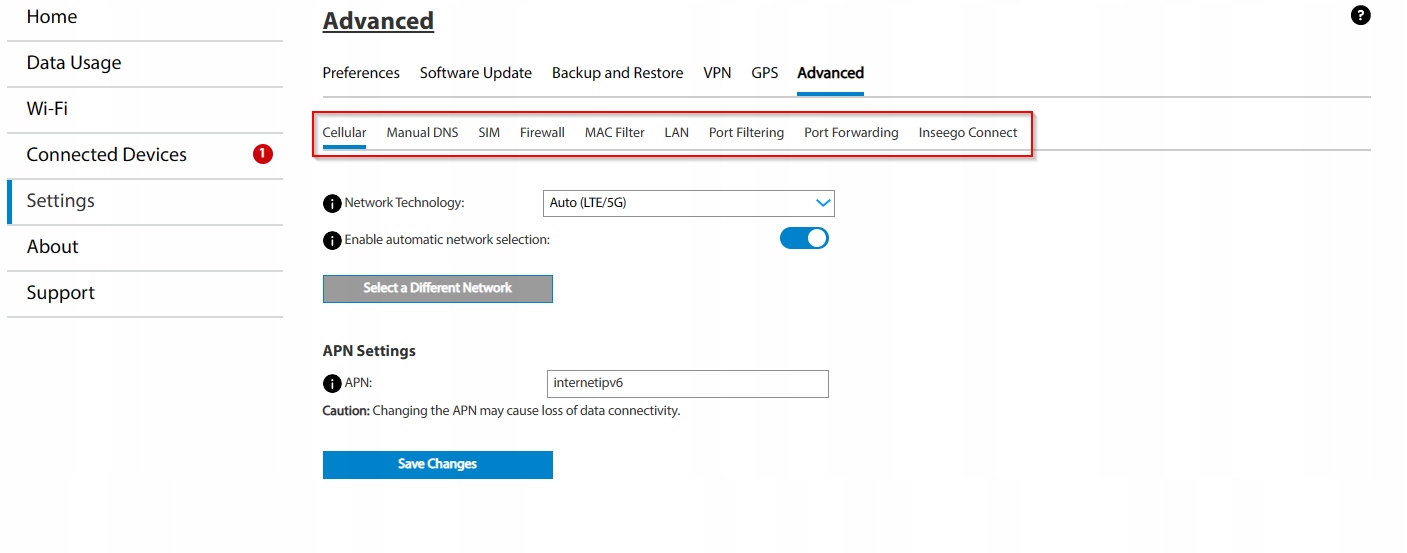
Task: Click the Network Technology info icon
Action: (x=332, y=203)
